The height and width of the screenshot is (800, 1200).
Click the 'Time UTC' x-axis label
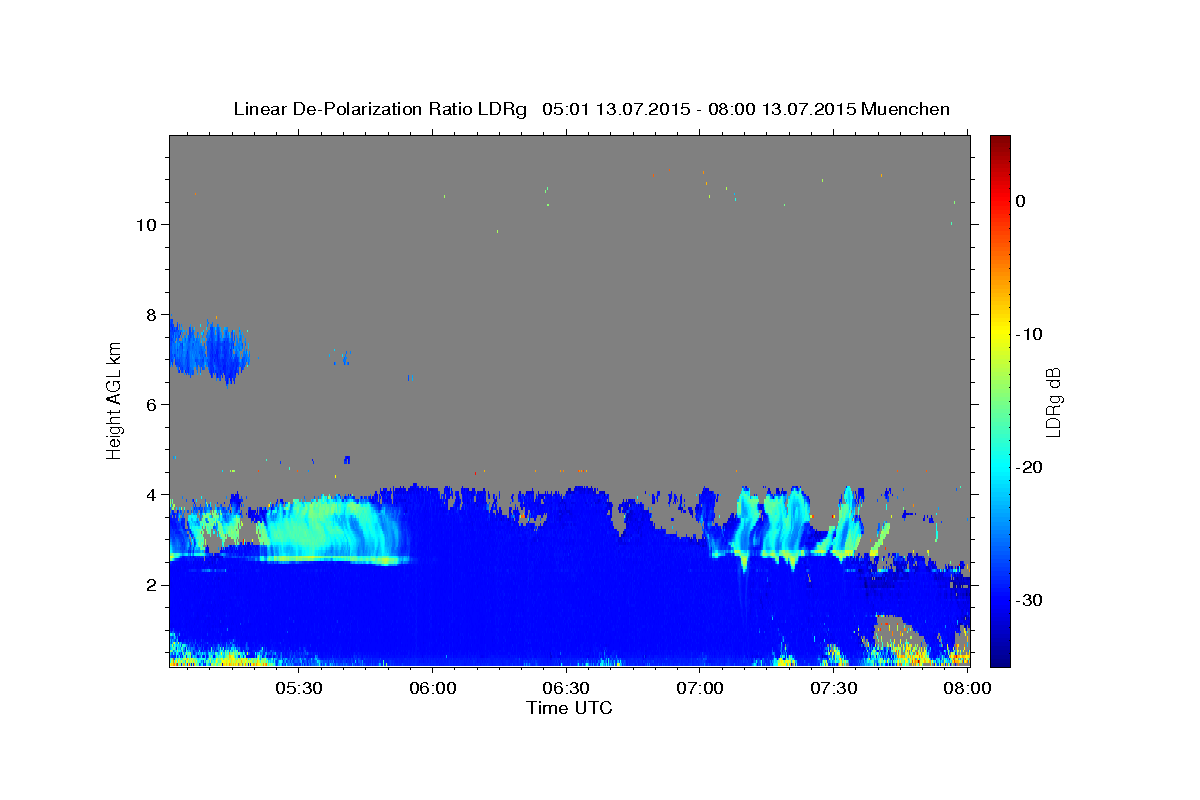click(x=569, y=708)
